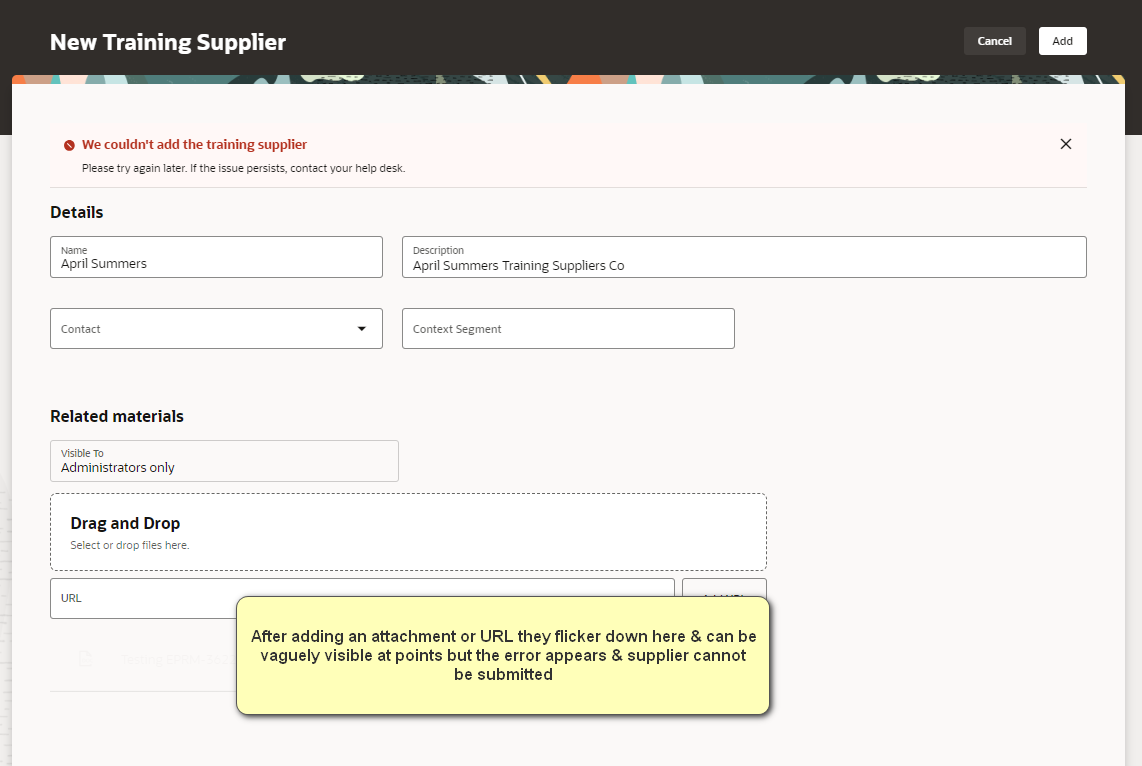Click the 'Related materials' heading
Viewport: 1142px width, 766px height.
[117, 416]
